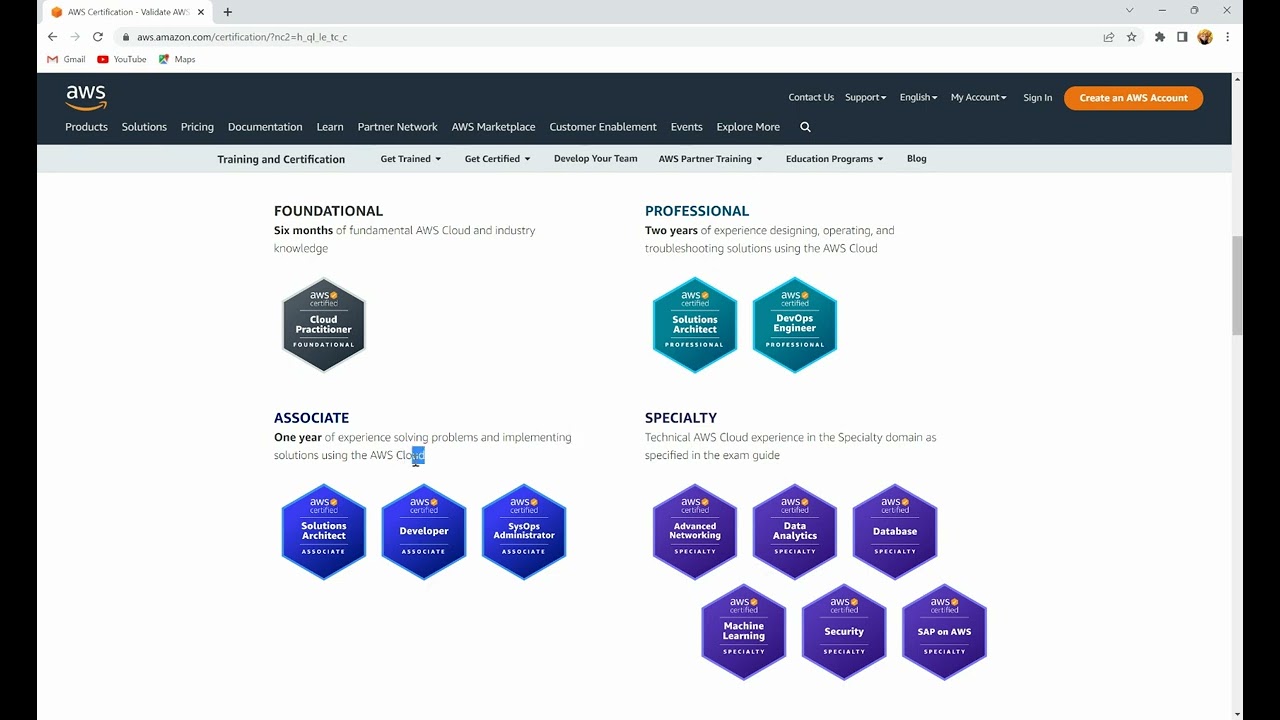Click the FOUNDATIONAL heading text

[x=328, y=211]
